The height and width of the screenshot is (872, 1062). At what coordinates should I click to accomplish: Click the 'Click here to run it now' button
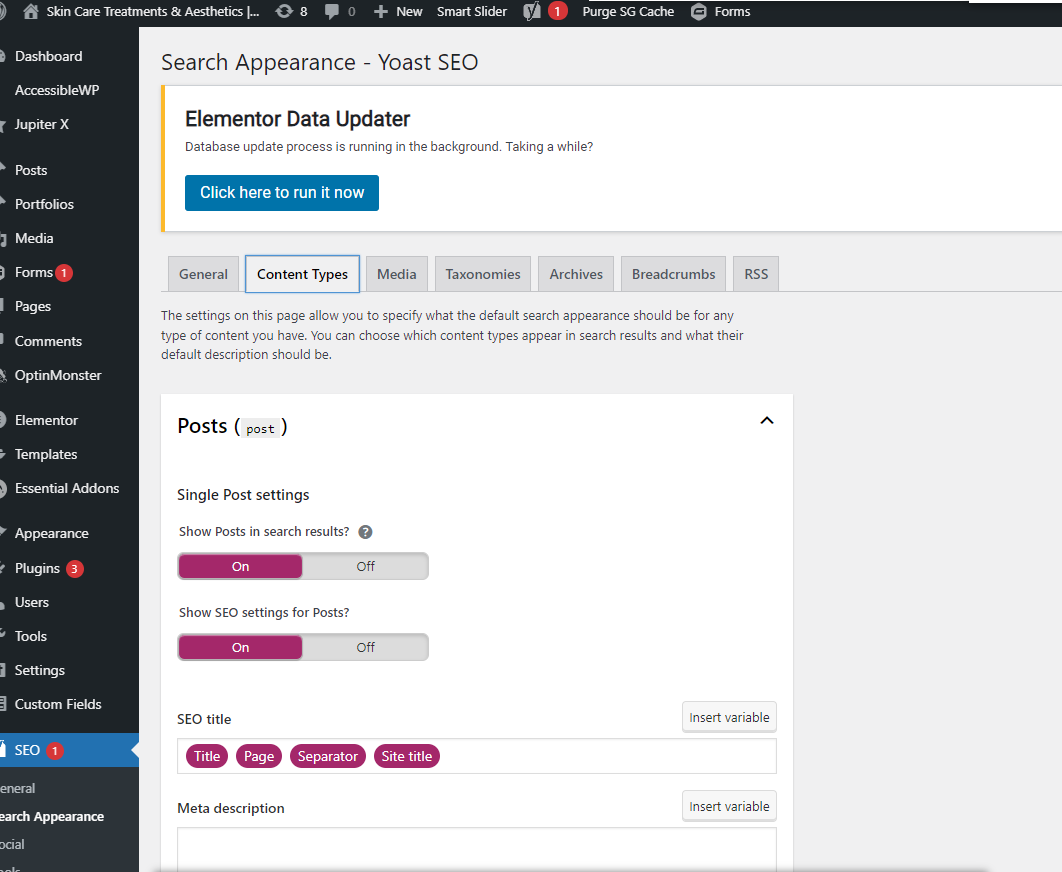282,193
